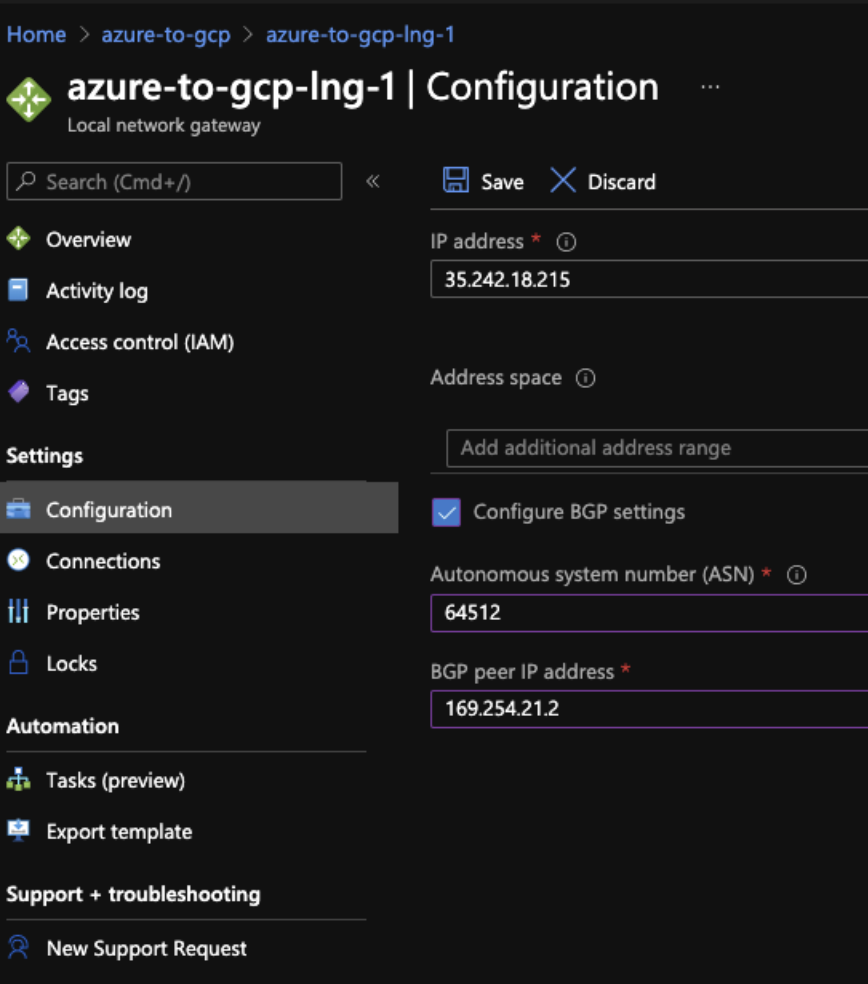The height and width of the screenshot is (984, 868).
Task: Click the BGP peer IP address field
Action: pos(650,710)
